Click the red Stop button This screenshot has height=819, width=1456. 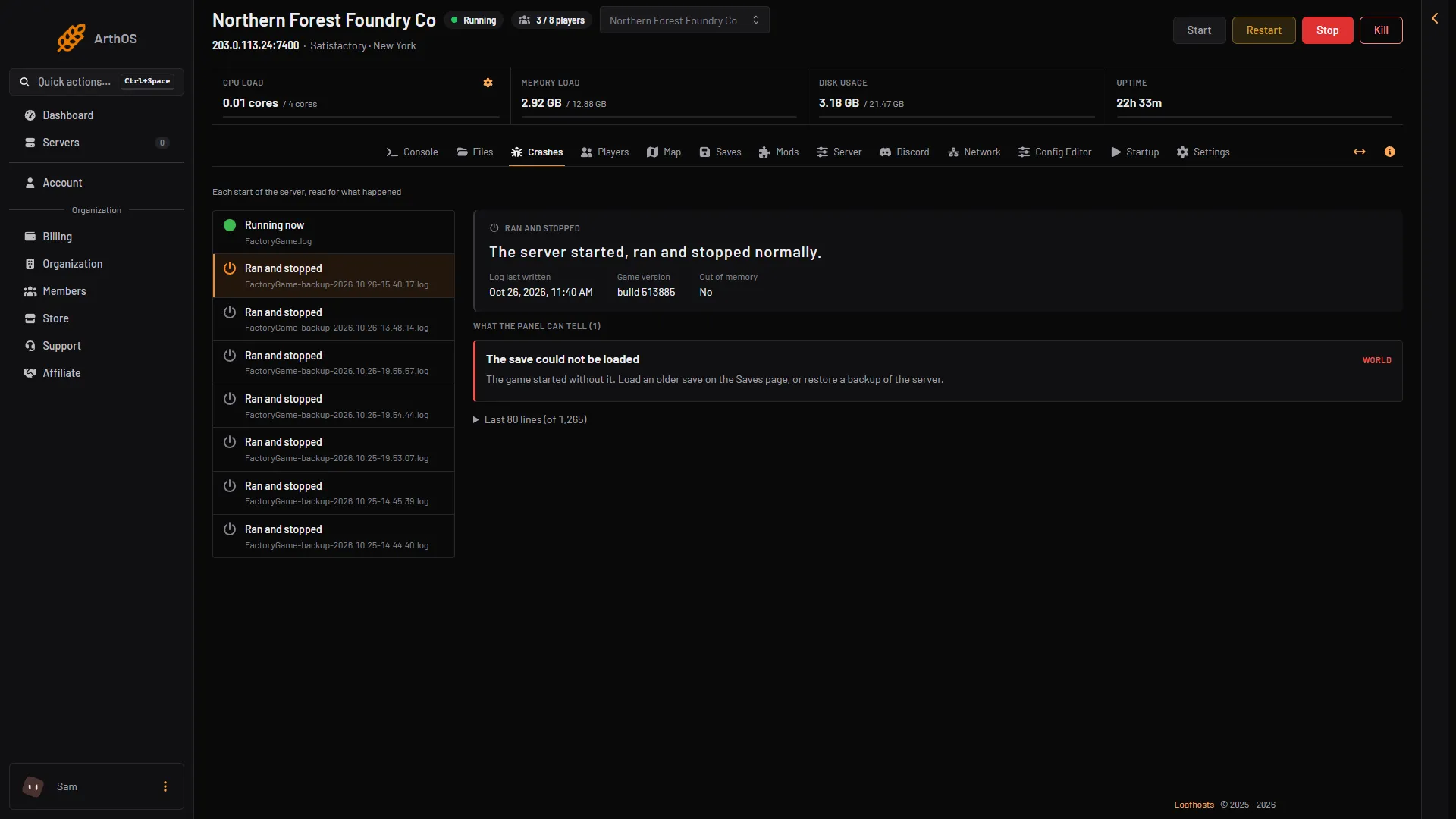point(1327,30)
